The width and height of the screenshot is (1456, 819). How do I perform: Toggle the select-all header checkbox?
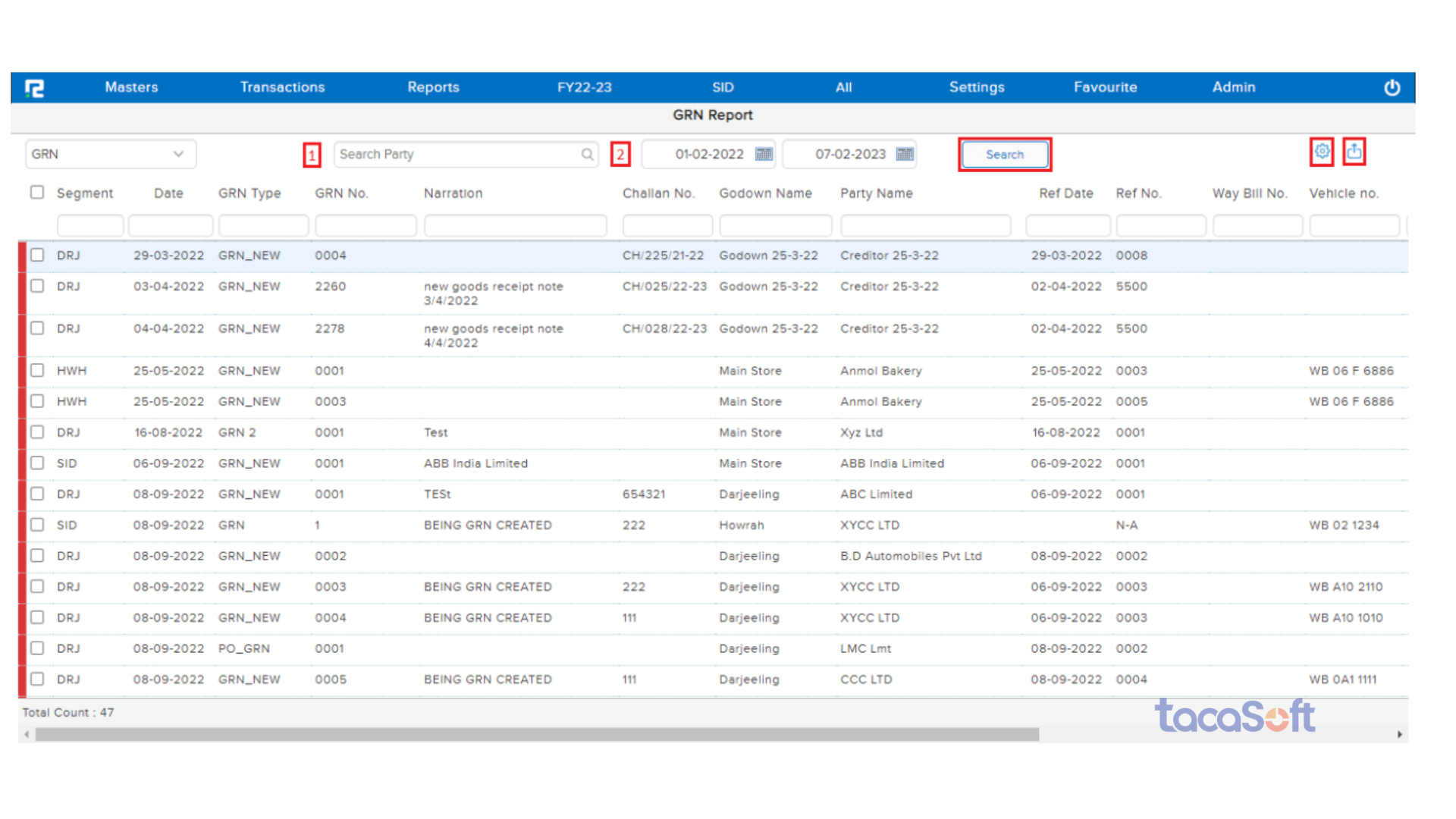click(36, 192)
